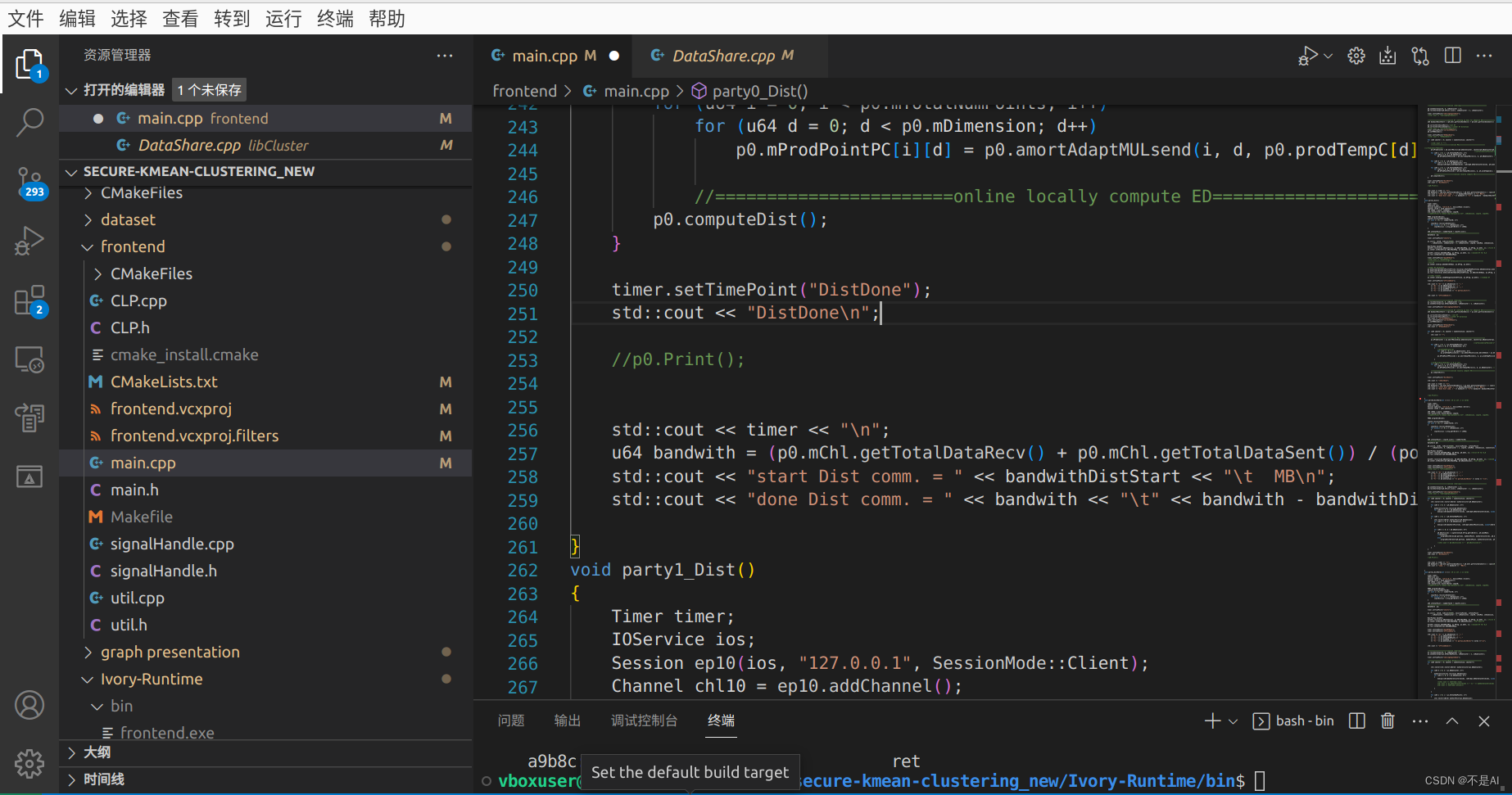
Task: Open the CMake project outline icon
Action: point(29,418)
